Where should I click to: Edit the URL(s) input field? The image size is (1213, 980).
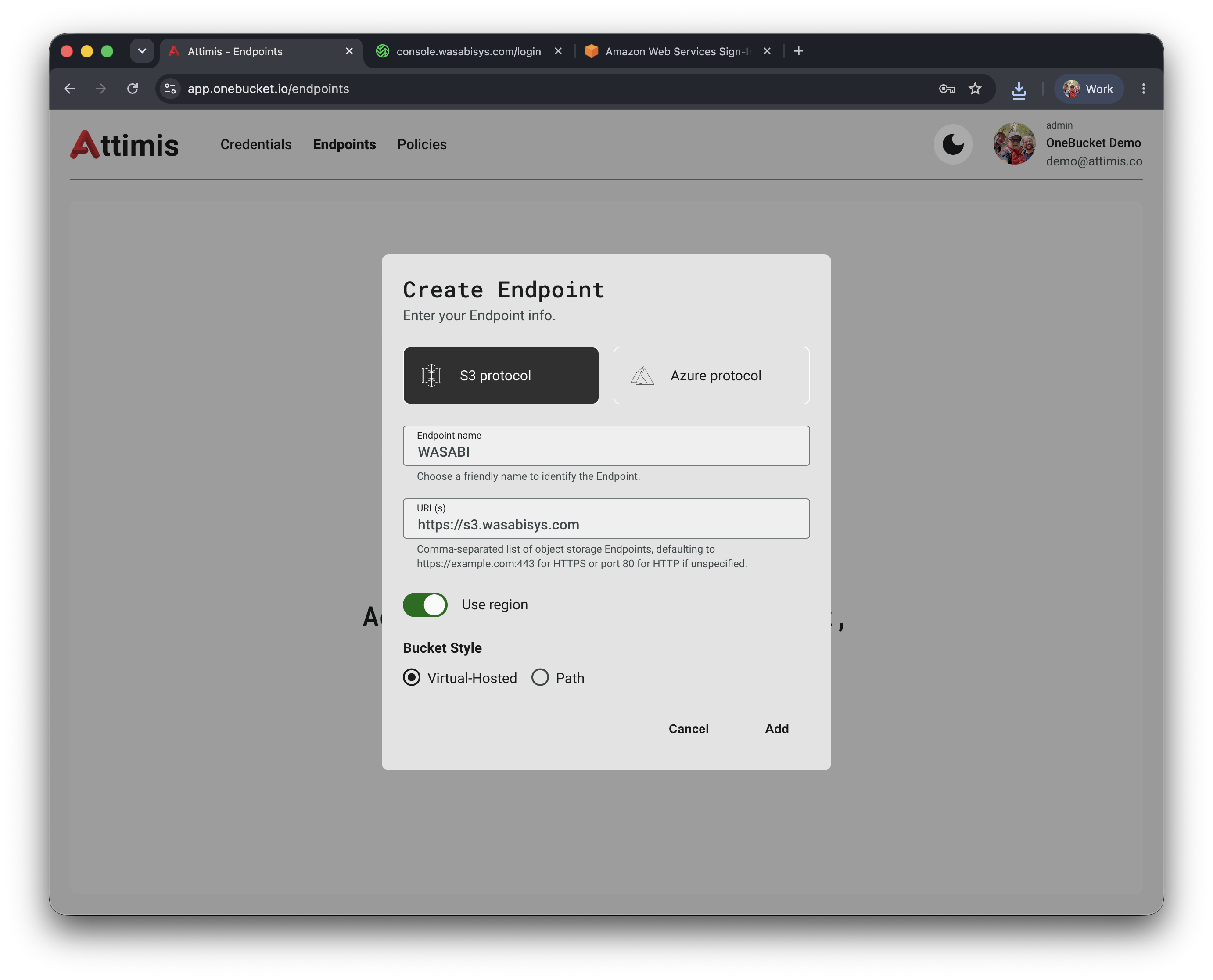(606, 518)
